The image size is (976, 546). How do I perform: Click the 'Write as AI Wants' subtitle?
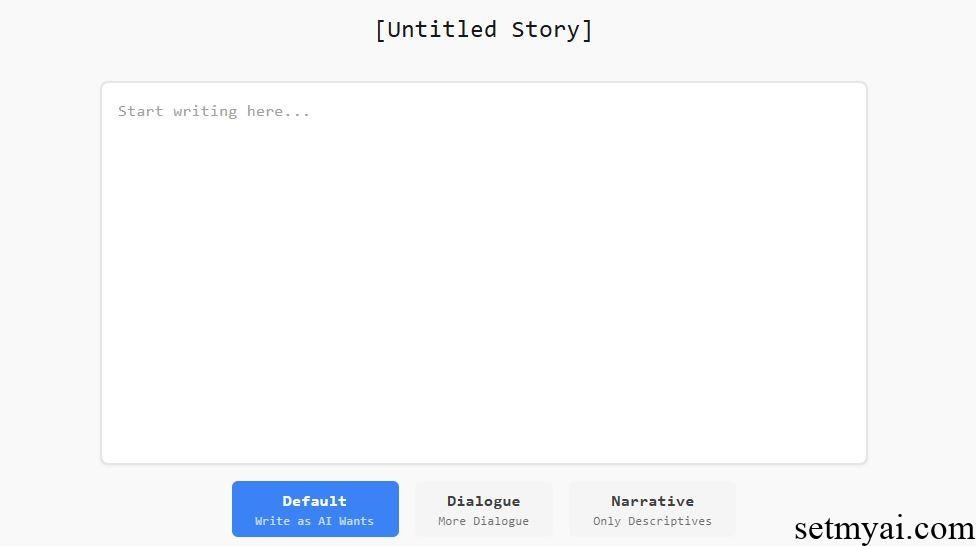(314, 521)
